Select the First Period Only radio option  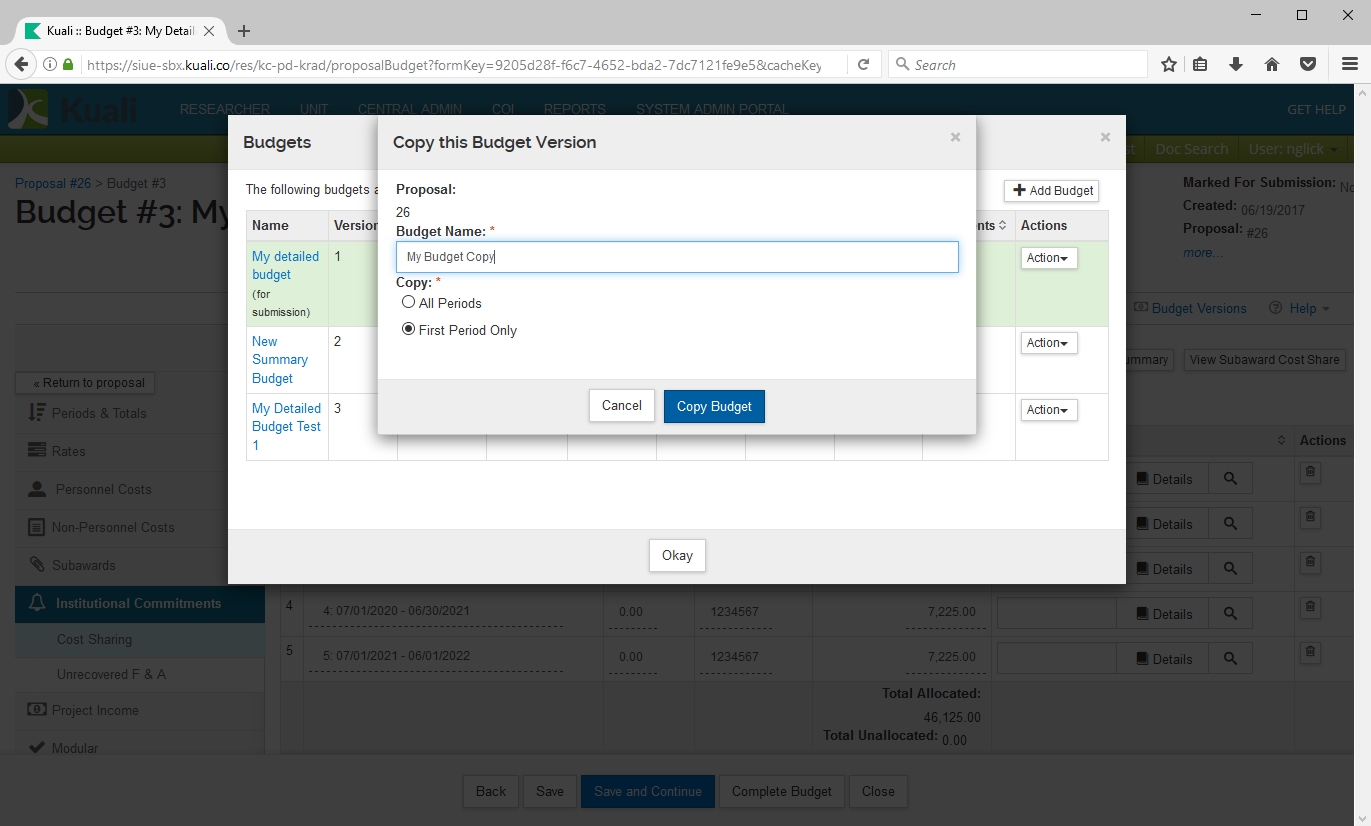(x=408, y=329)
